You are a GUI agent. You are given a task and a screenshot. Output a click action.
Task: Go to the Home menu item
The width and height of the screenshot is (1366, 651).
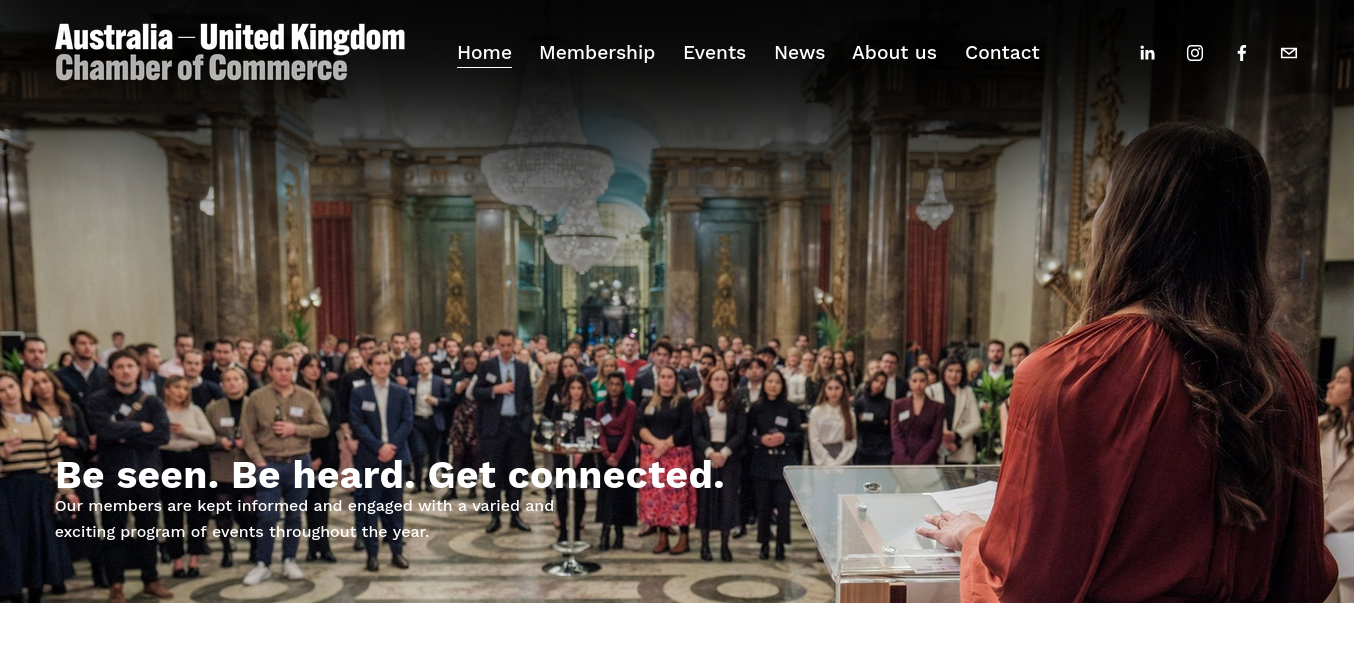(x=484, y=52)
